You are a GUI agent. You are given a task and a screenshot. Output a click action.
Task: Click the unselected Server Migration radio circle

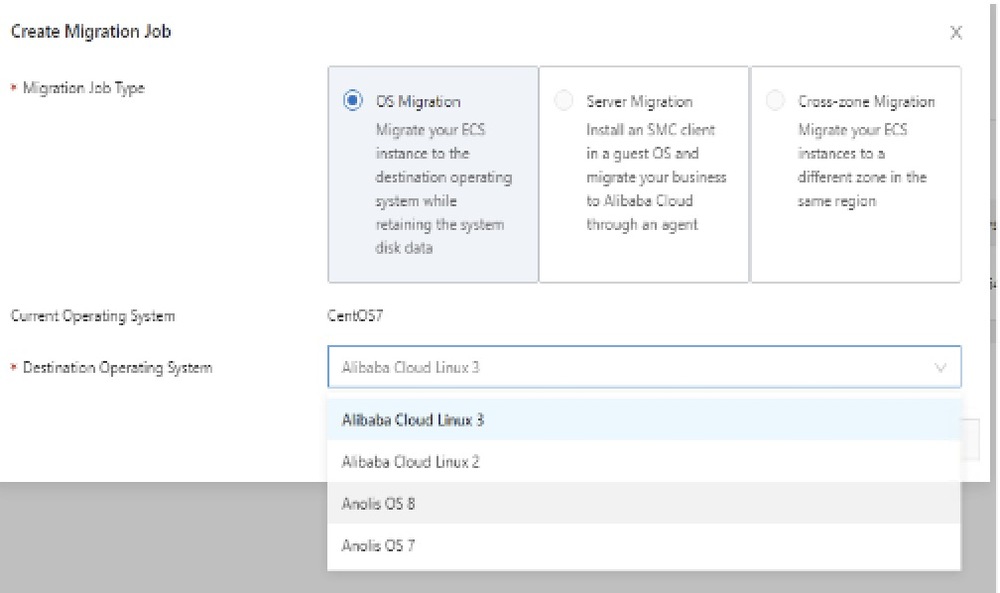564,101
